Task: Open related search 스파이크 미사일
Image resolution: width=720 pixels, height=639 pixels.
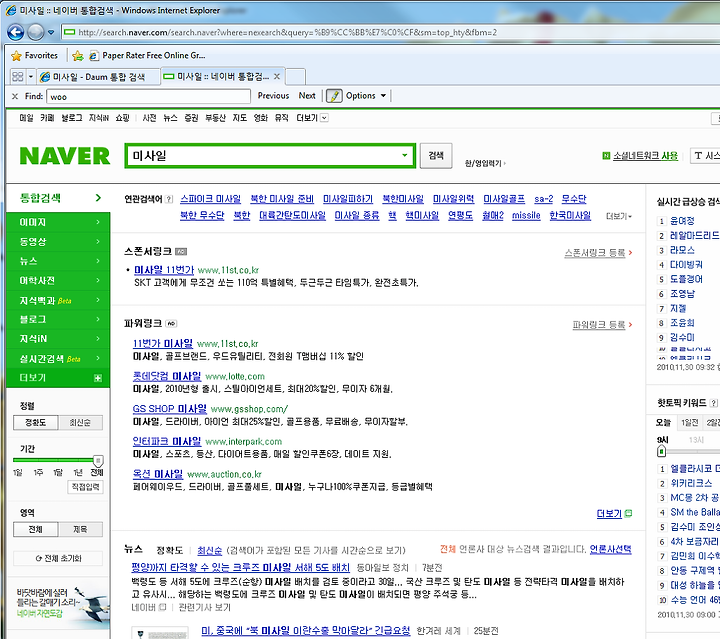Action: click(x=210, y=199)
